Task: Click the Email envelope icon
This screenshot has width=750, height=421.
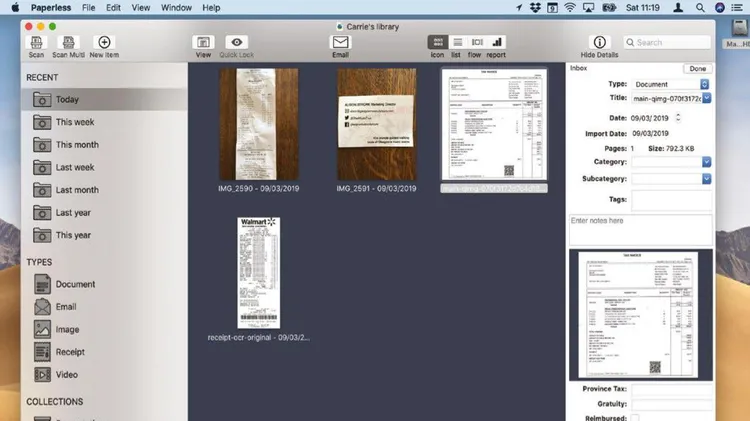Action: [340, 43]
